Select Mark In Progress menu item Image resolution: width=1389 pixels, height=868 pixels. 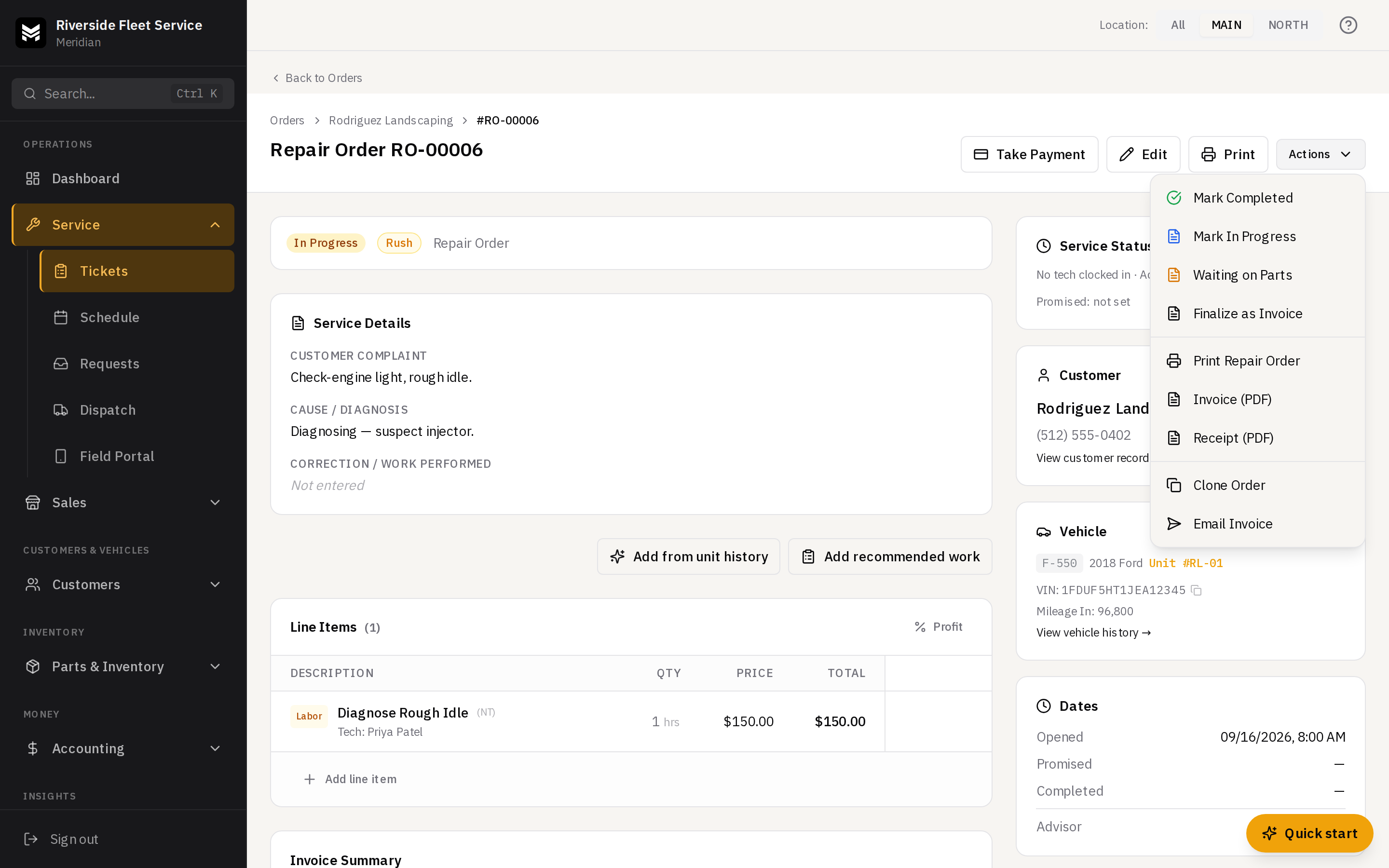pos(1257,236)
